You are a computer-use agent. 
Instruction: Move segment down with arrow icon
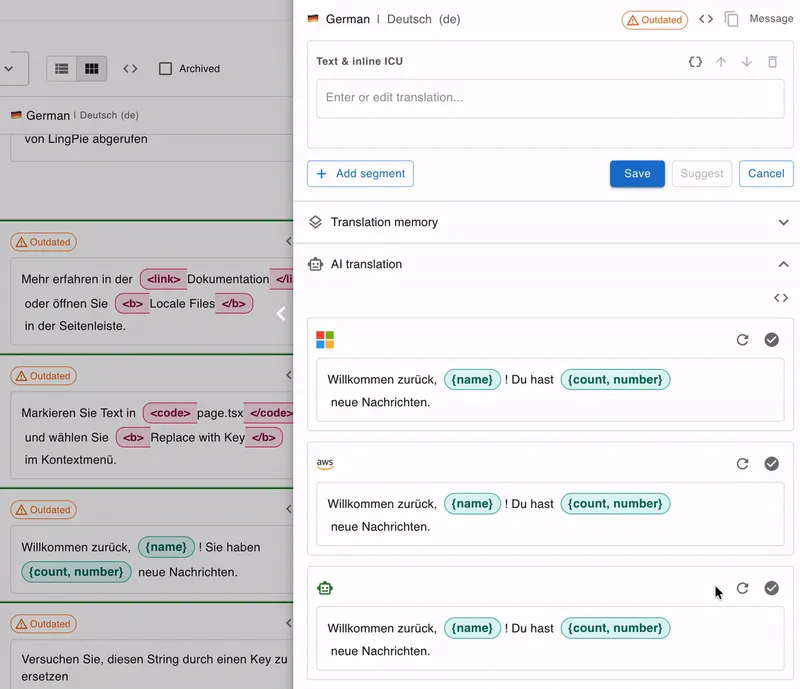tap(746, 62)
